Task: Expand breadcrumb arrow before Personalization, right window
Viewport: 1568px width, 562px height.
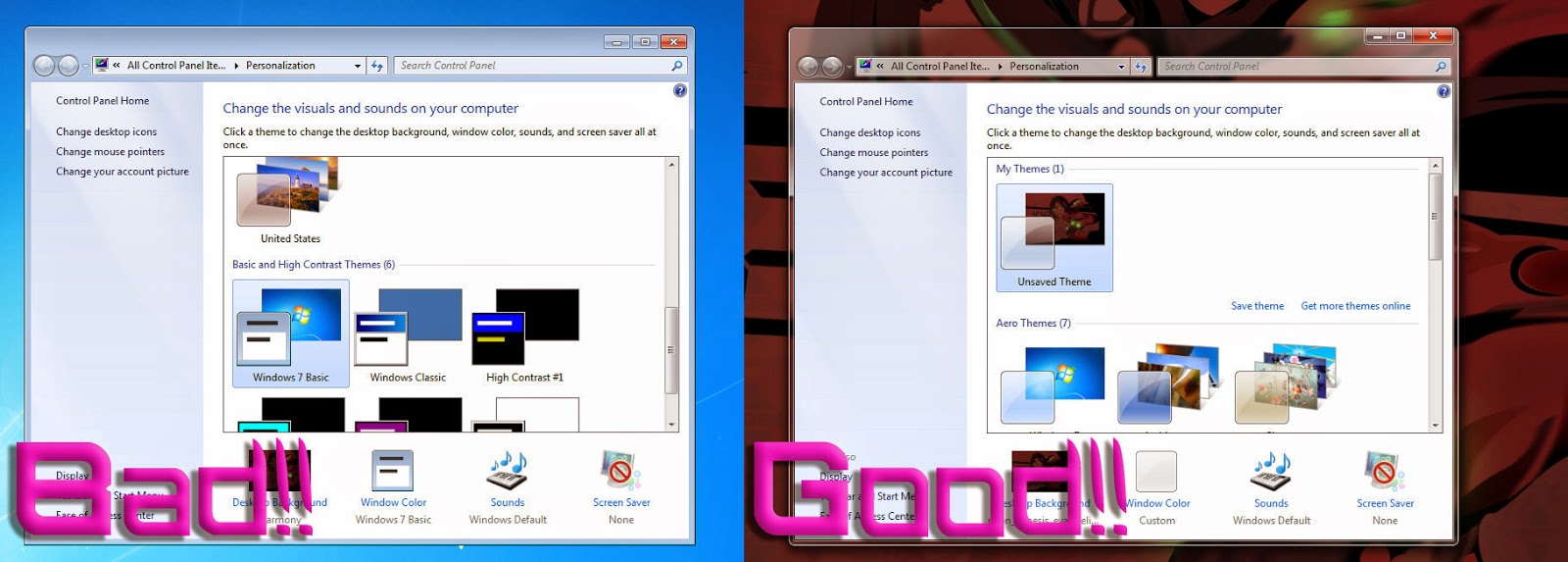Action: click(1000, 67)
